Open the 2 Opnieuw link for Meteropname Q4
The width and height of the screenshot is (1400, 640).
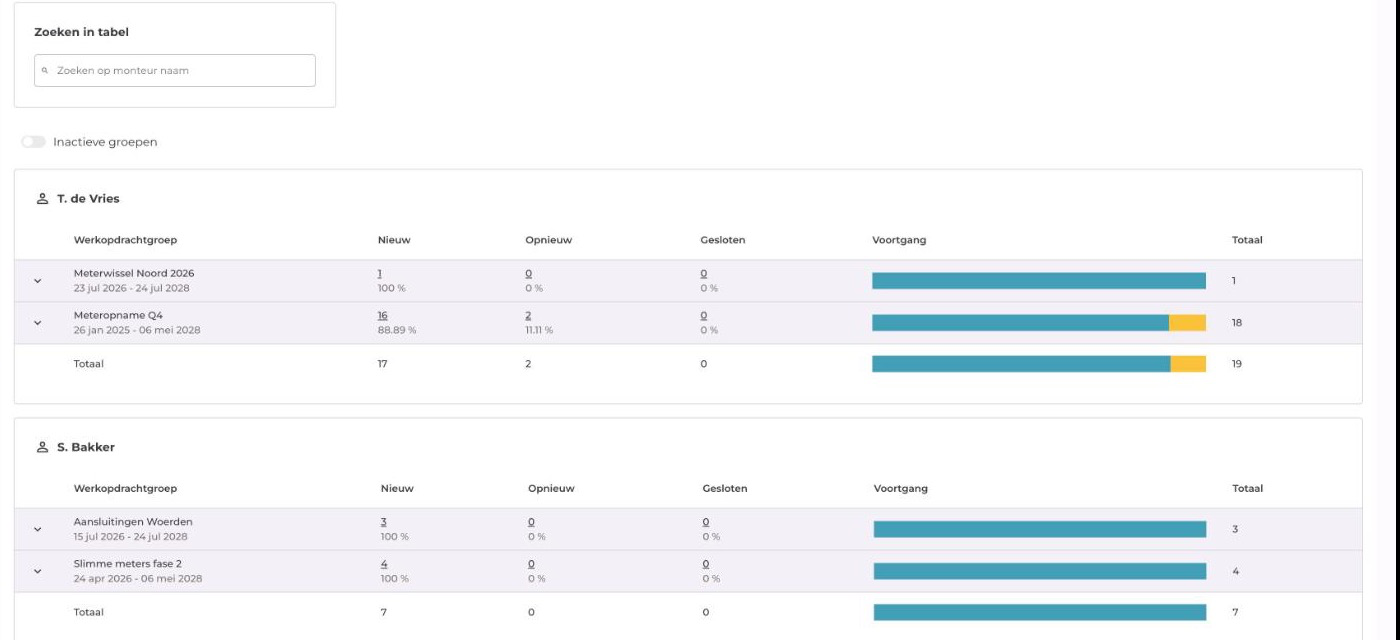(528, 316)
